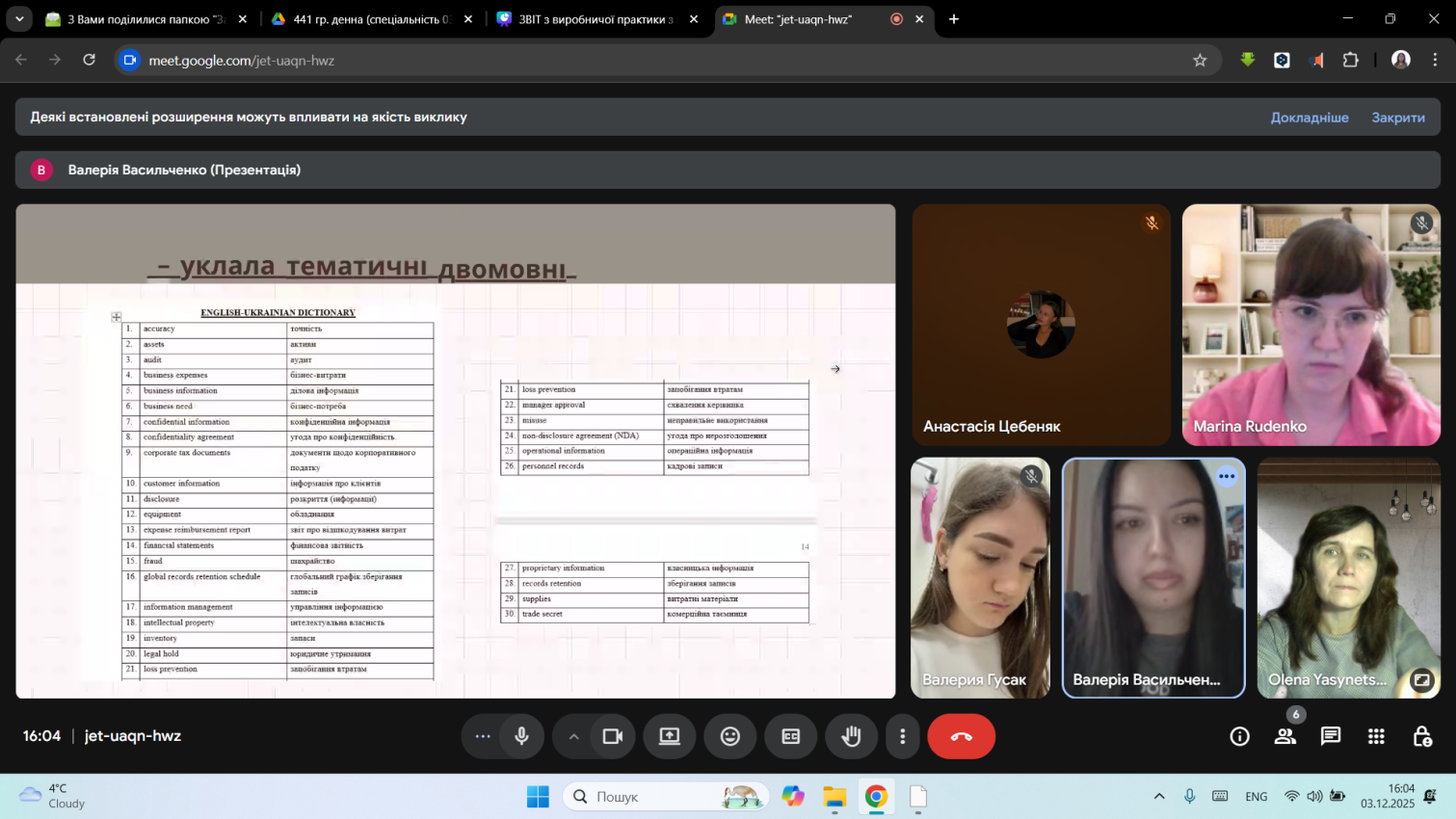The width and height of the screenshot is (1456, 819).
Task: Switch to the ЗВІТ з виробничої практики tab
Action: pyautogui.click(x=595, y=19)
